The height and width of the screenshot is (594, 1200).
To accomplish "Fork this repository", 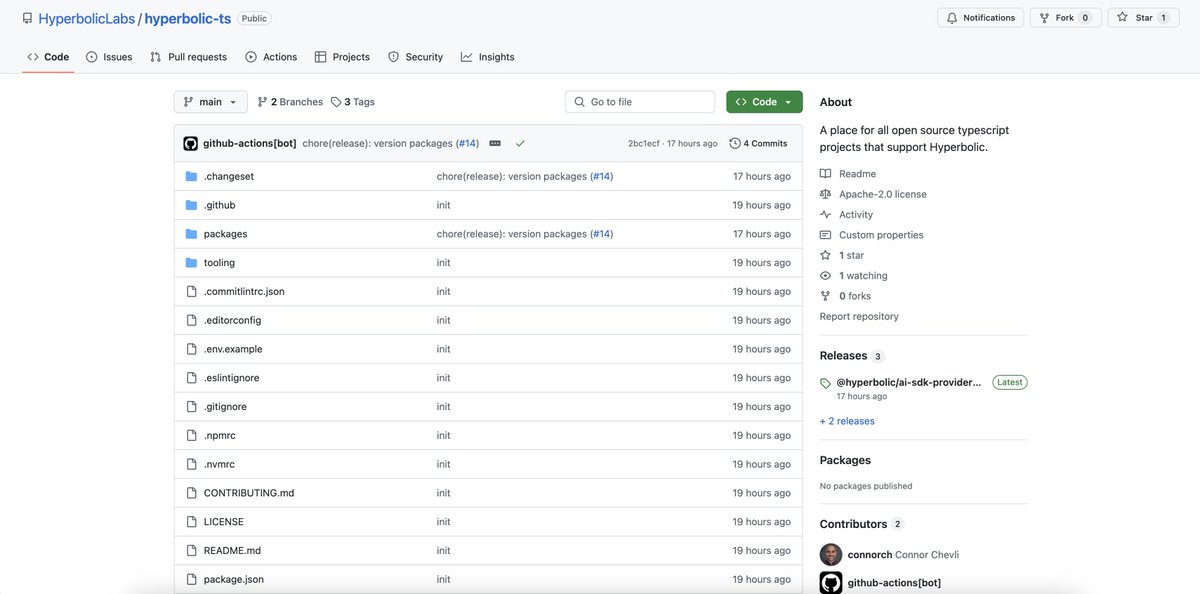I will (x=1065, y=16).
